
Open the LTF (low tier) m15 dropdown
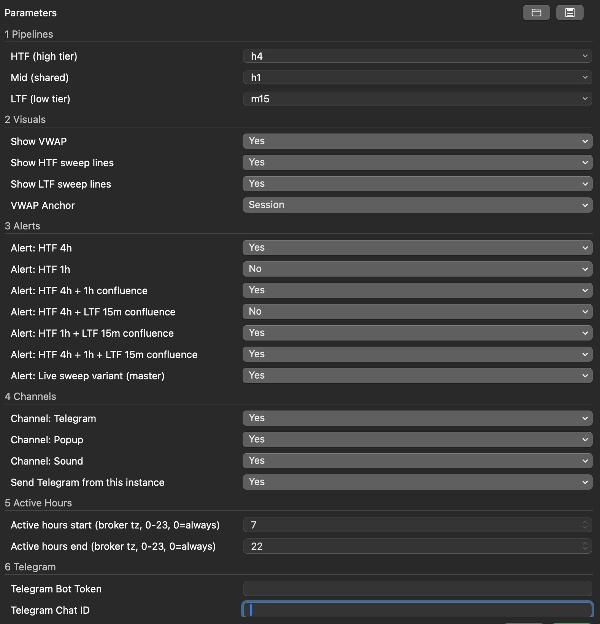tap(417, 99)
